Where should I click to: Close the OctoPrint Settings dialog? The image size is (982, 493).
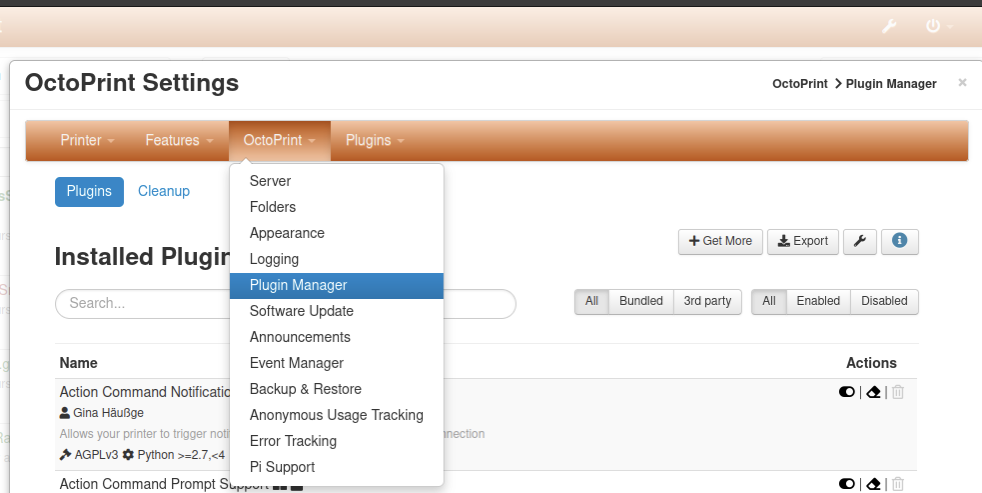tap(962, 83)
